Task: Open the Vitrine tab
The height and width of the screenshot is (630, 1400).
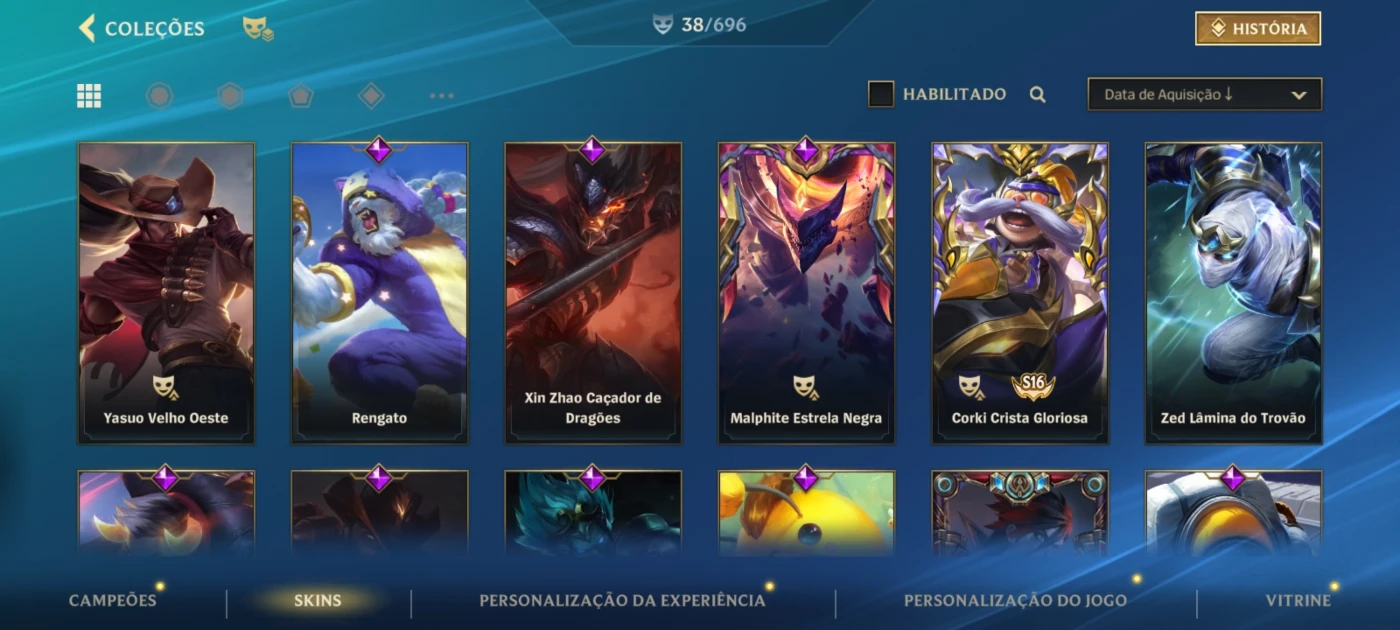Action: [1298, 601]
